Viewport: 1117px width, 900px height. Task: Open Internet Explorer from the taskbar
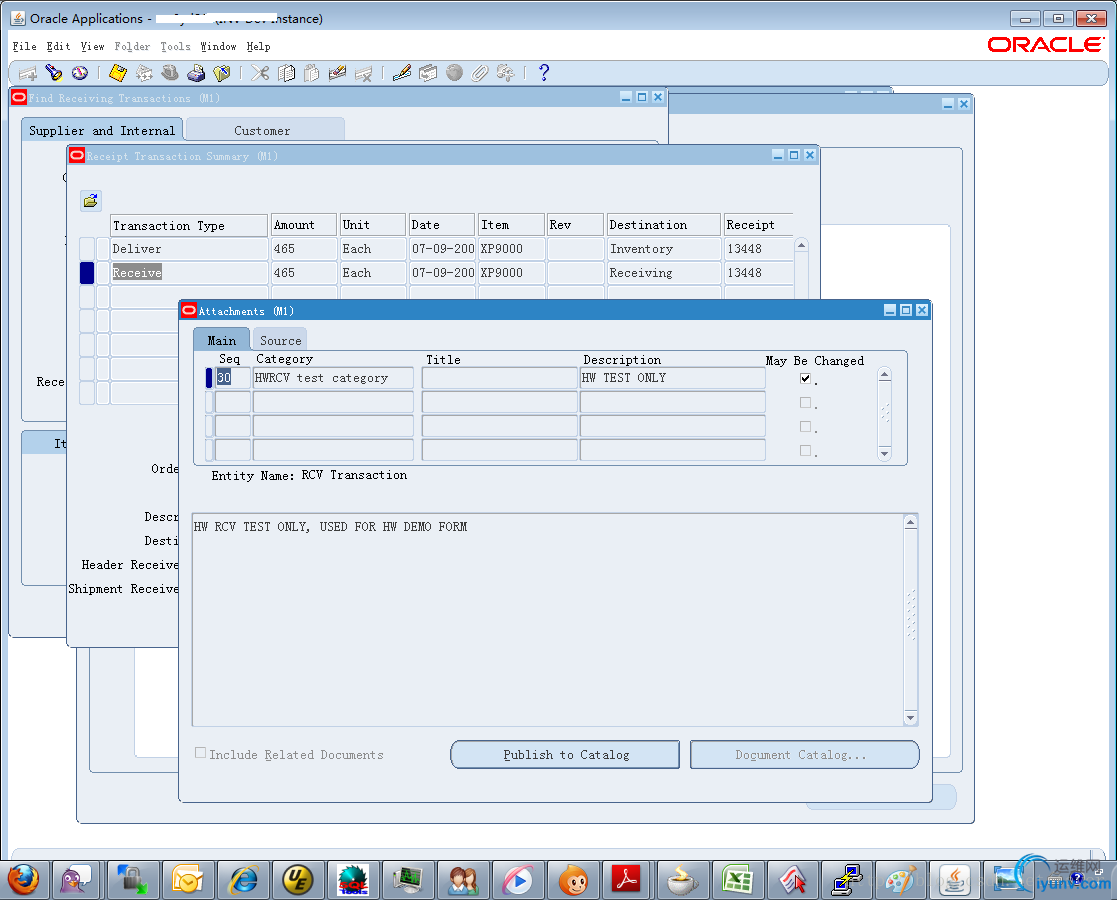(243, 880)
